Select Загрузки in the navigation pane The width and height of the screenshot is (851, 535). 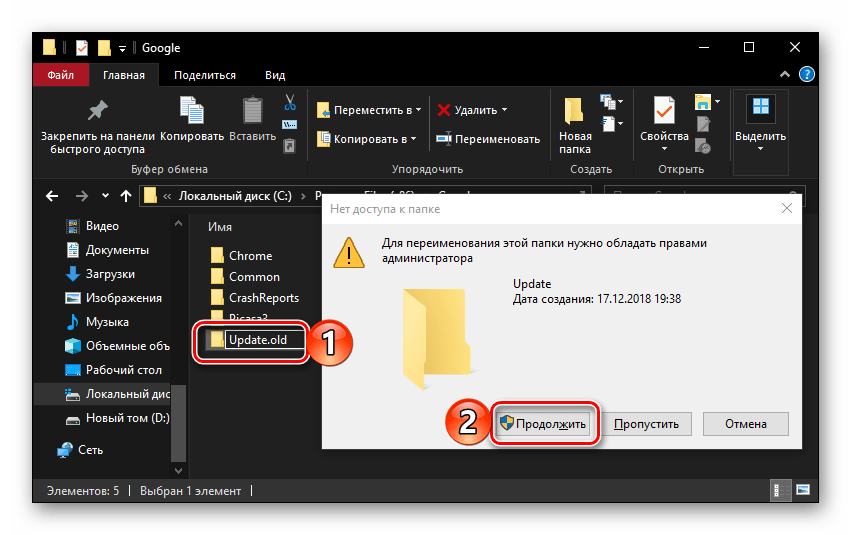click(x=100, y=274)
